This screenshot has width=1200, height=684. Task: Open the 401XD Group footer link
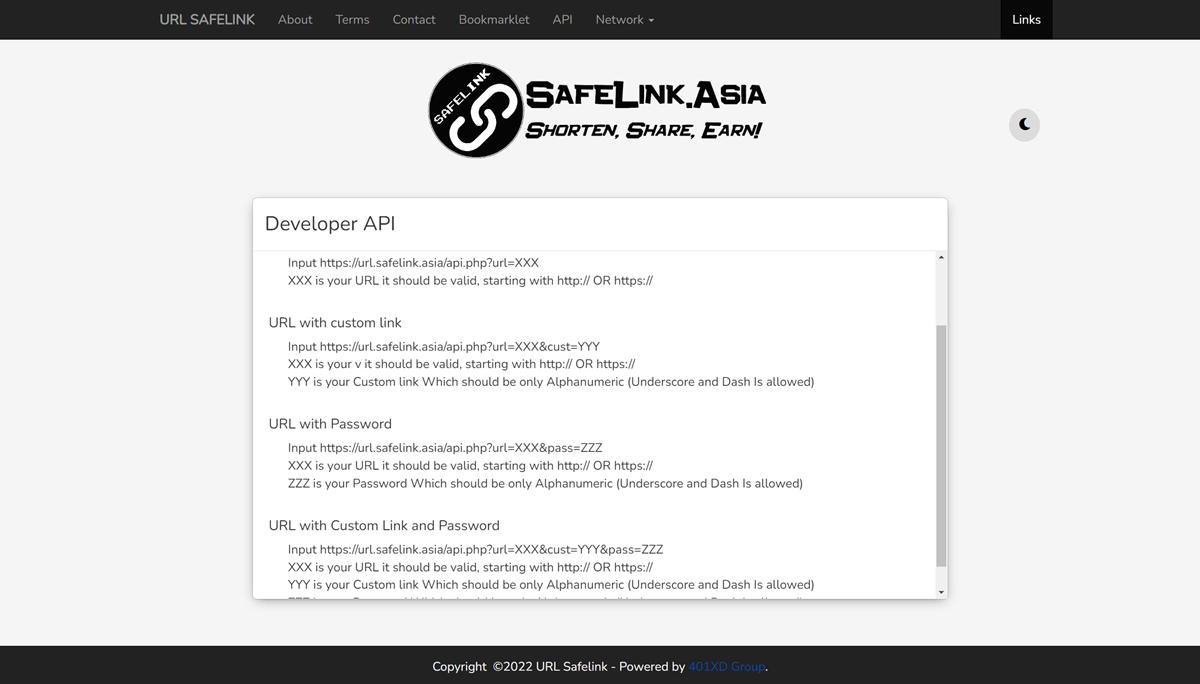coord(727,666)
